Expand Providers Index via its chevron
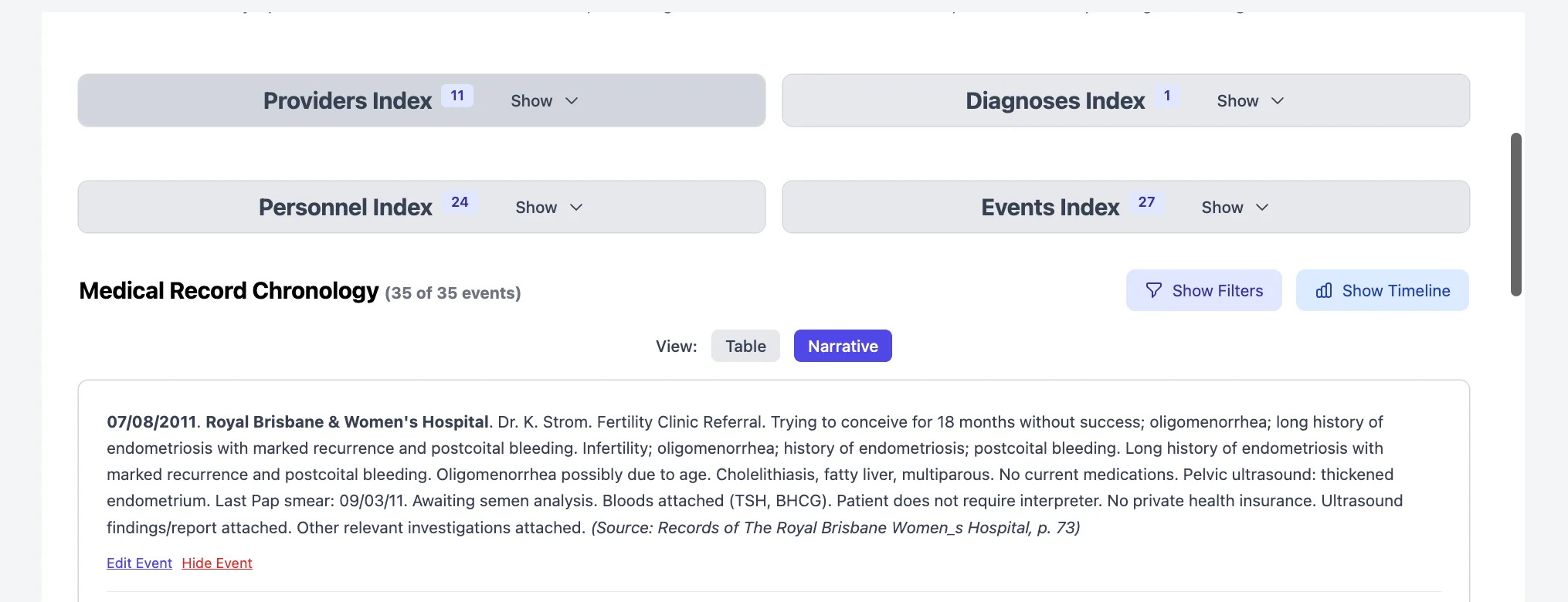 [572, 101]
